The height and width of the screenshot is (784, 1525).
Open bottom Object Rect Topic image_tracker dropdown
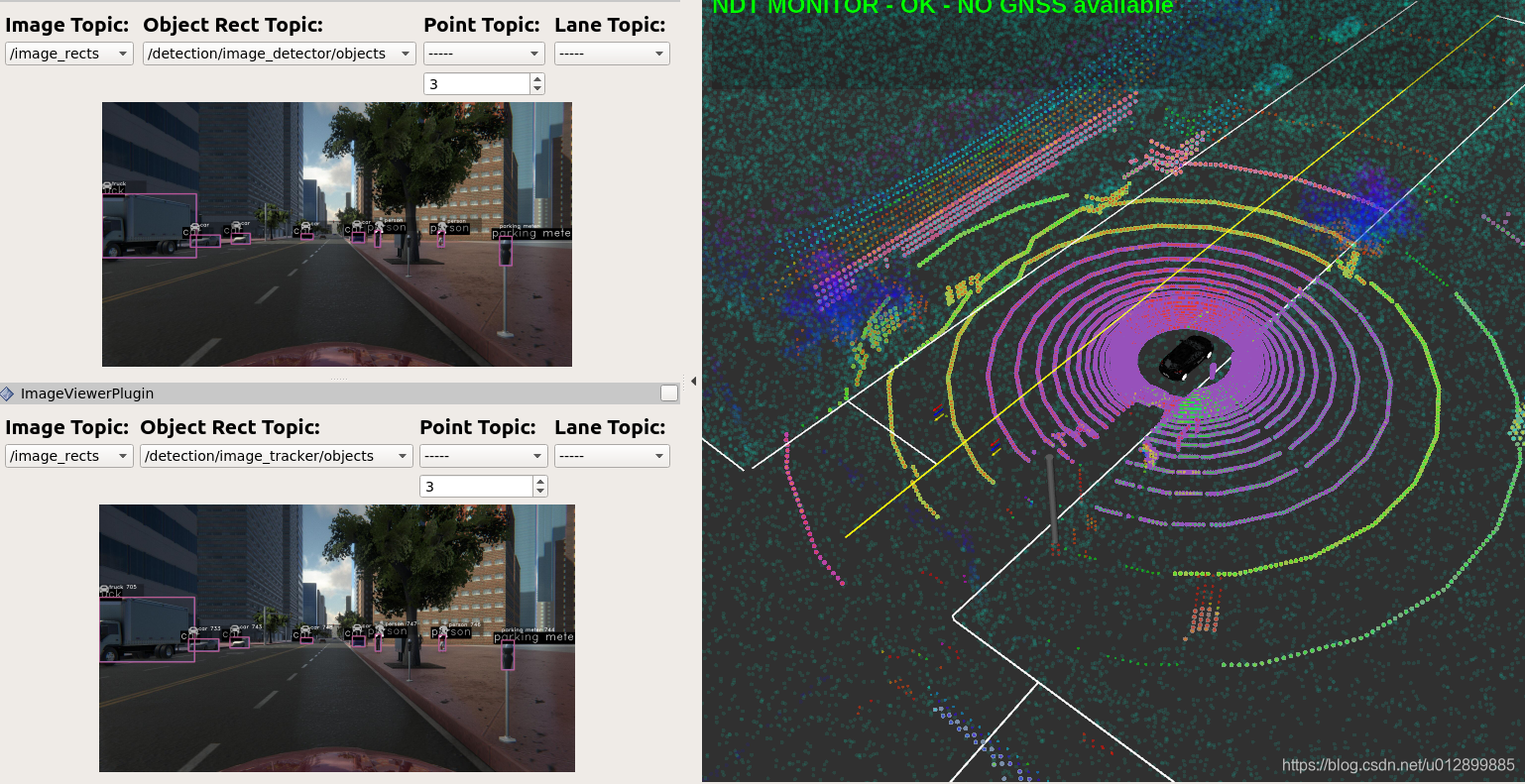277,456
